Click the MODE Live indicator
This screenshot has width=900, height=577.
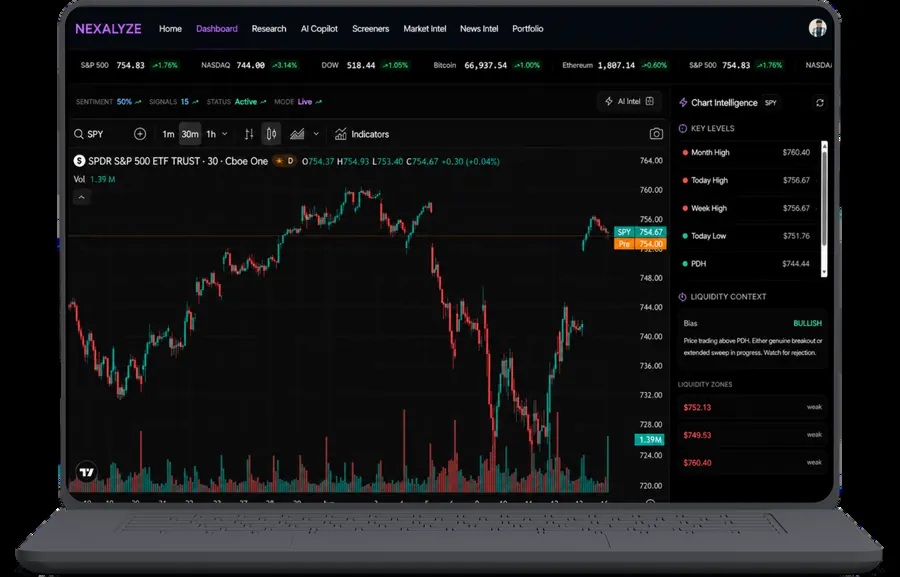(298, 102)
